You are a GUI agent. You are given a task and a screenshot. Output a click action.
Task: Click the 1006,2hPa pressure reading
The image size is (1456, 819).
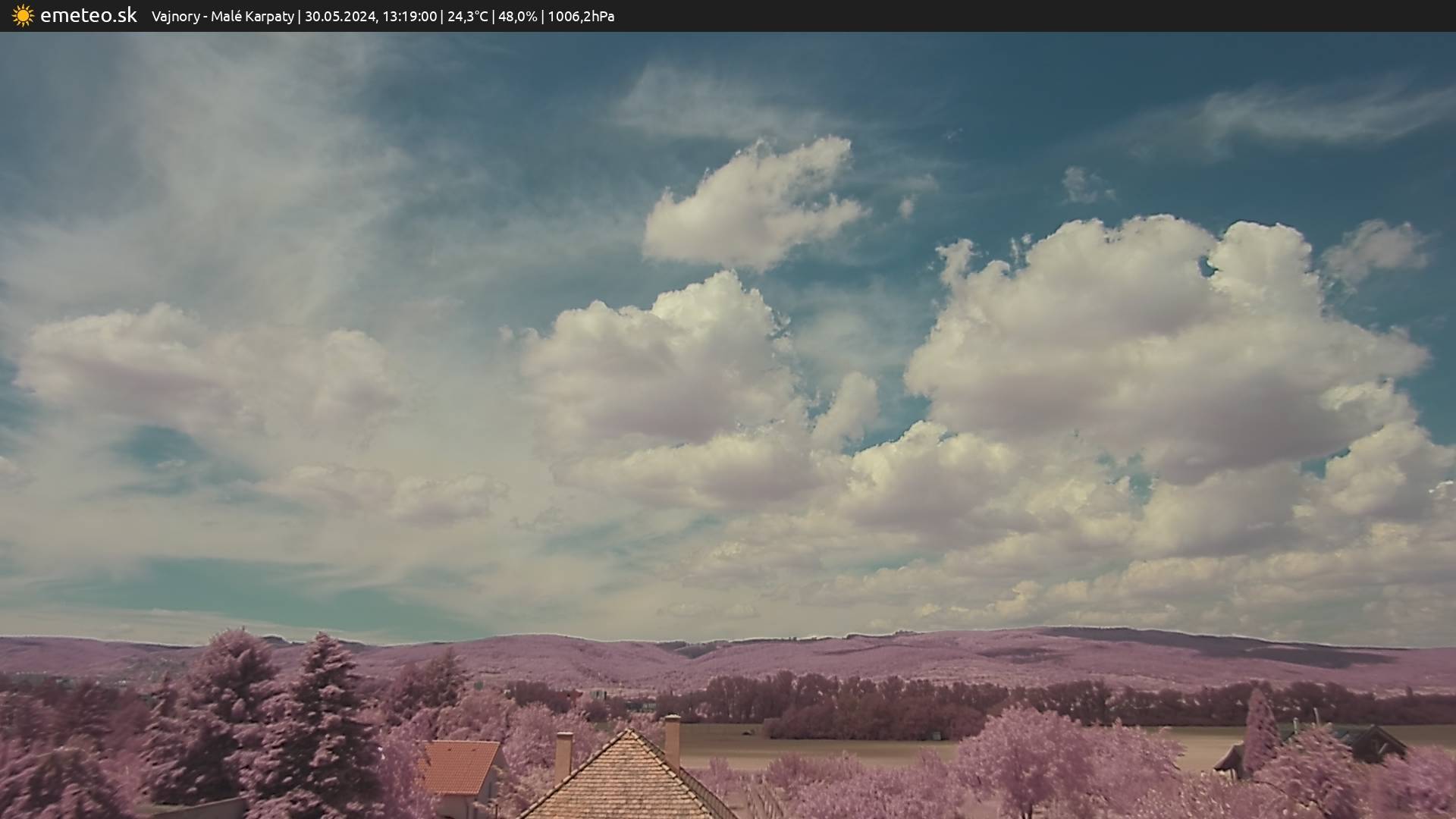point(580,17)
